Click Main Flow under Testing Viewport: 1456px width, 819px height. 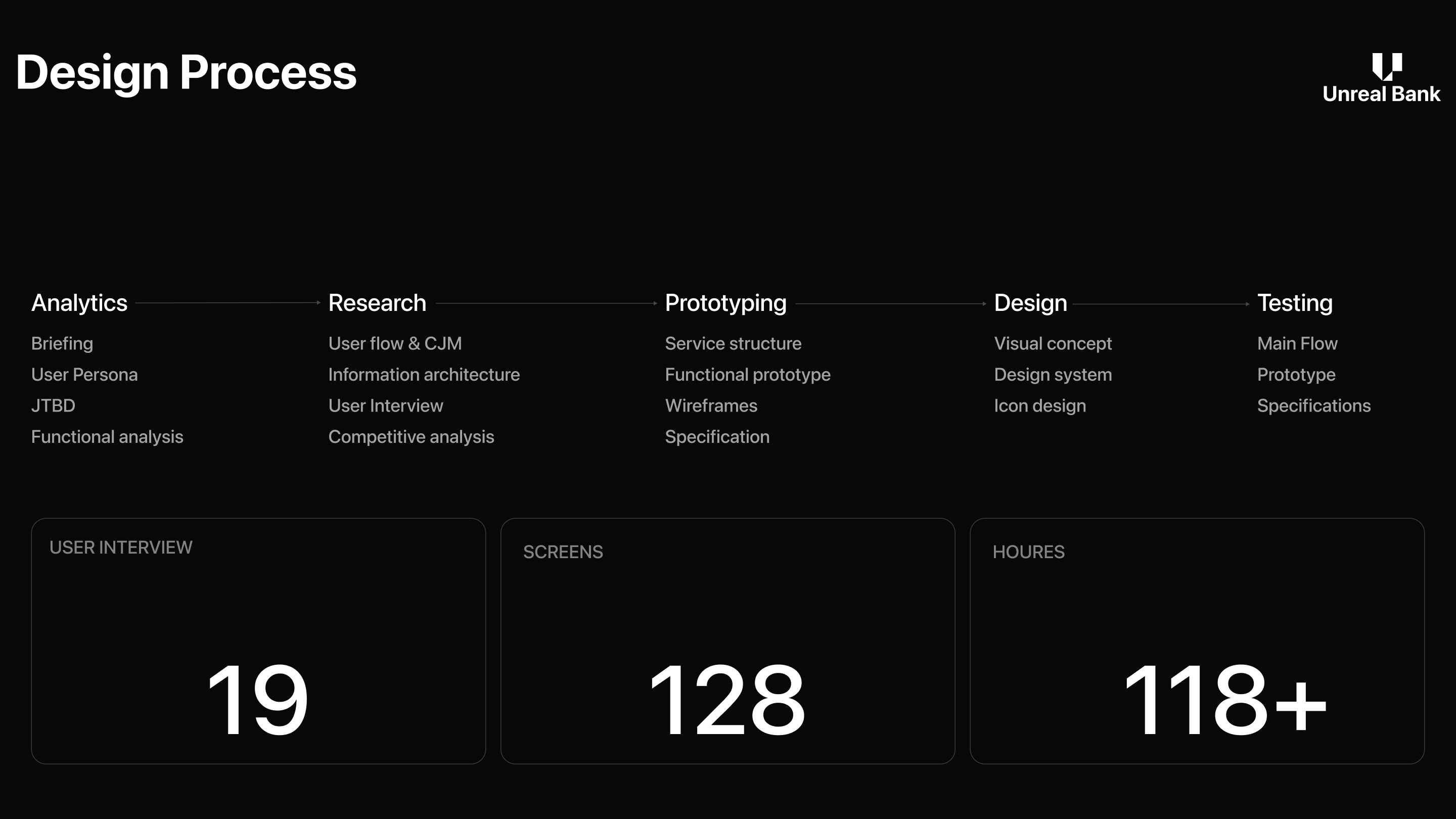pos(1297,344)
